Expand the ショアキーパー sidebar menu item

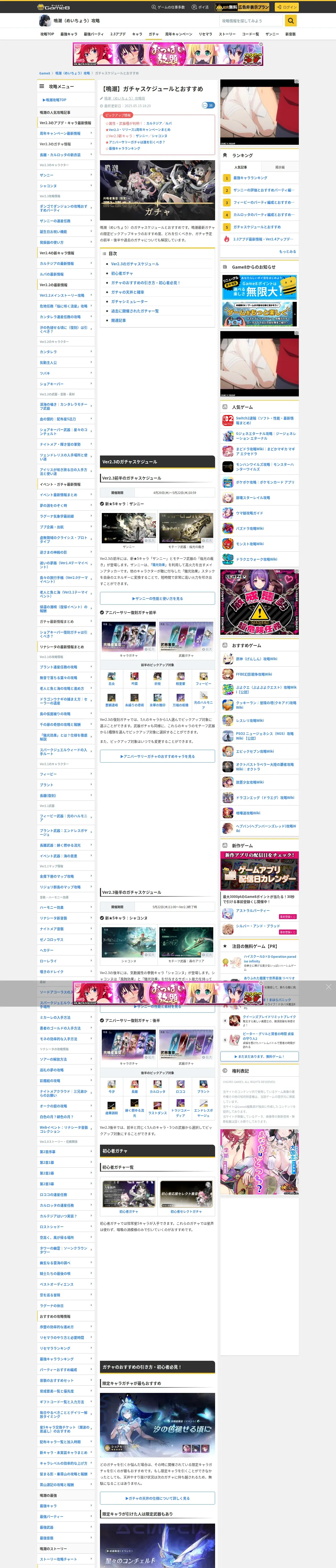66,384
